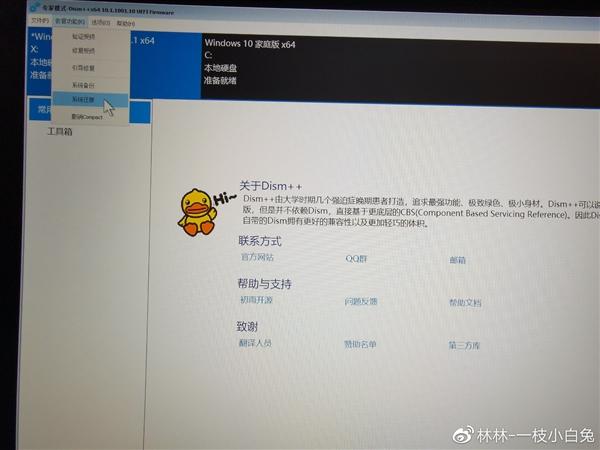Open the 问题反馈 link
This screenshot has width=600, height=450.
(361, 301)
